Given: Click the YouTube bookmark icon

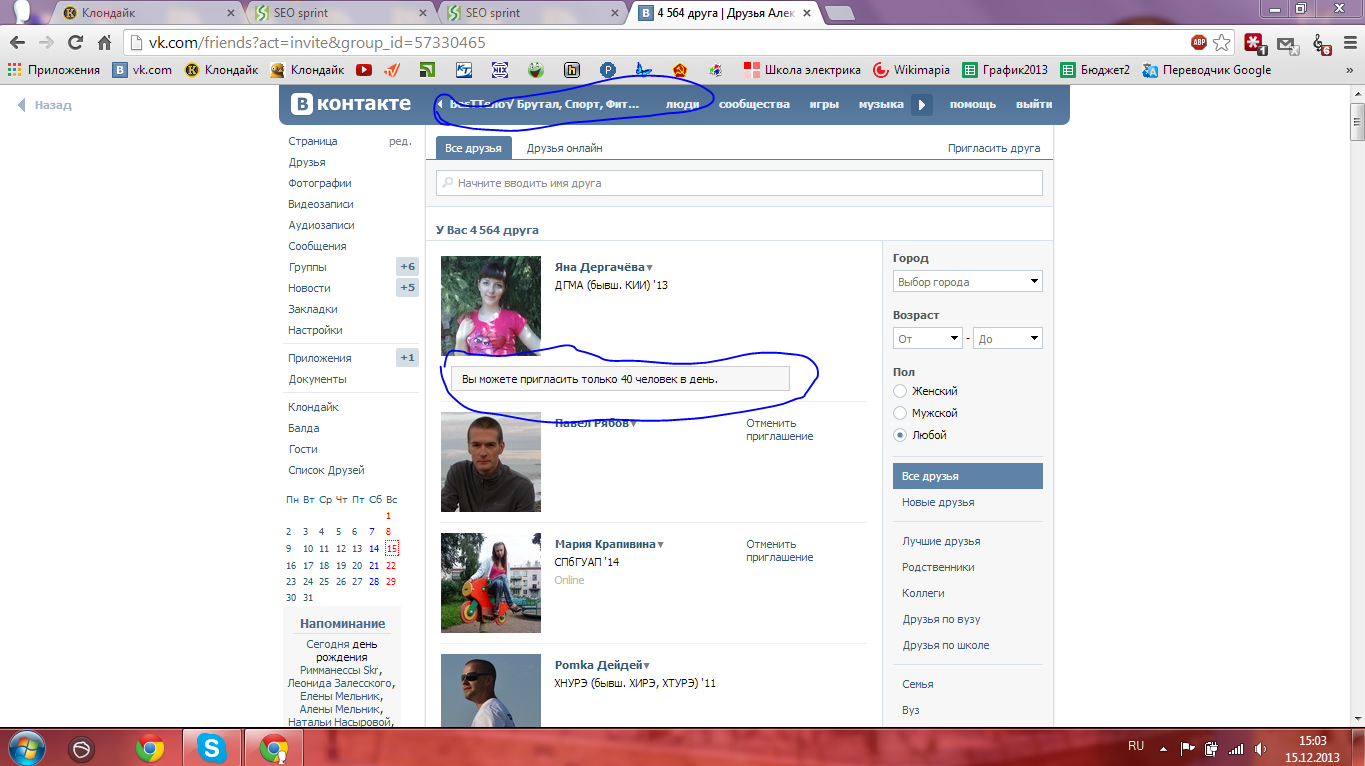Looking at the screenshot, I should click(364, 70).
